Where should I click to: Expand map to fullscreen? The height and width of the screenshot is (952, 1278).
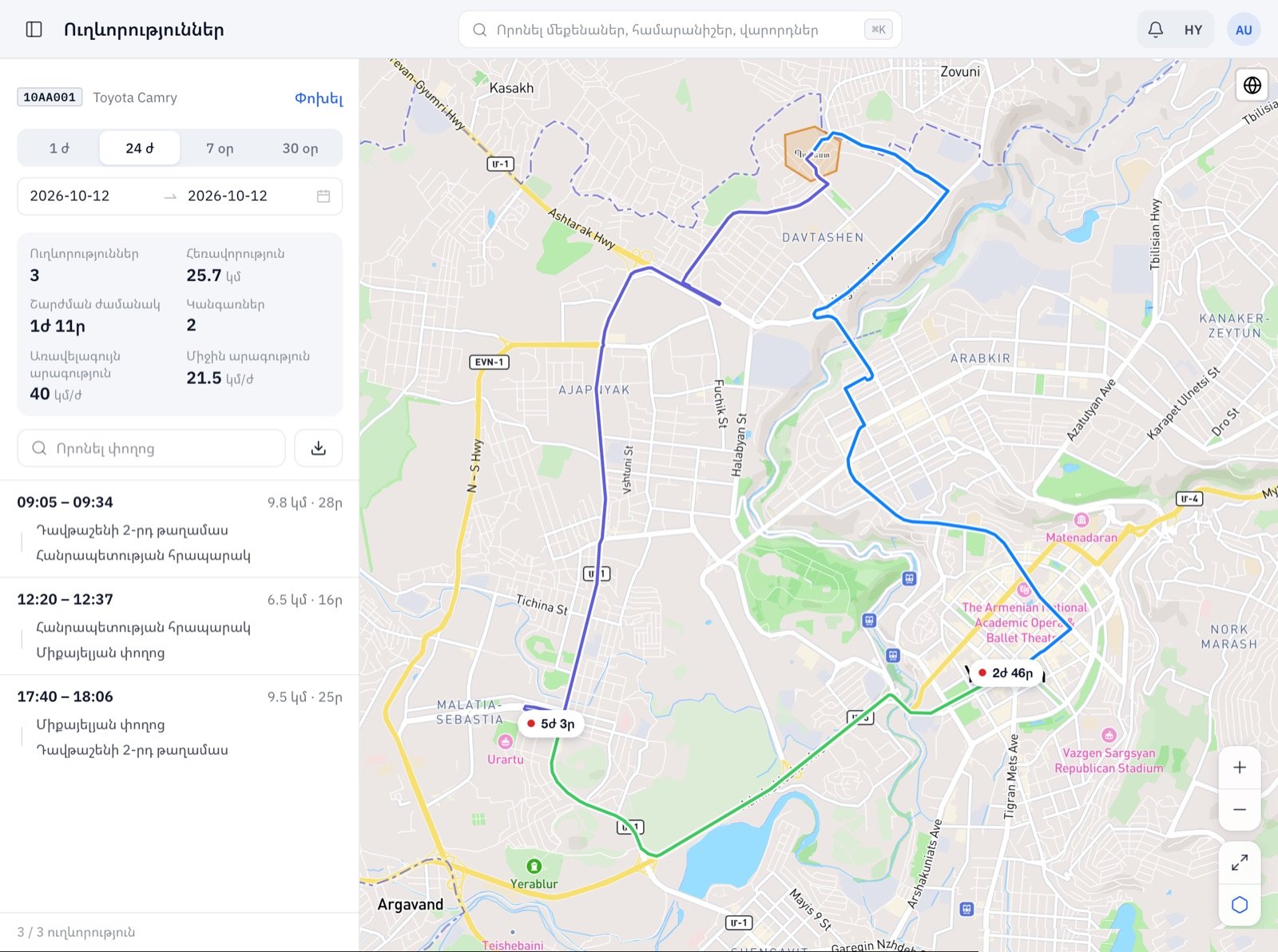1239,863
